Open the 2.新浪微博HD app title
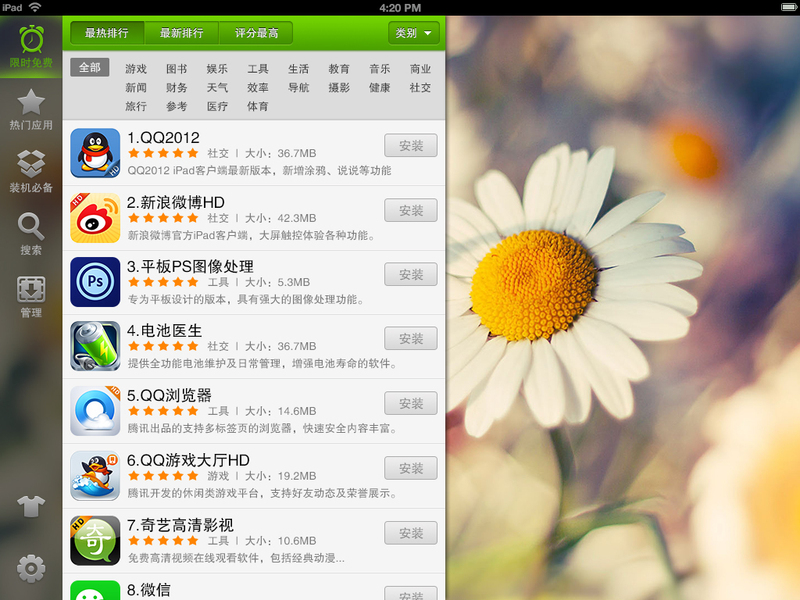This screenshot has width=800, height=600. pyautogui.click(x=176, y=203)
